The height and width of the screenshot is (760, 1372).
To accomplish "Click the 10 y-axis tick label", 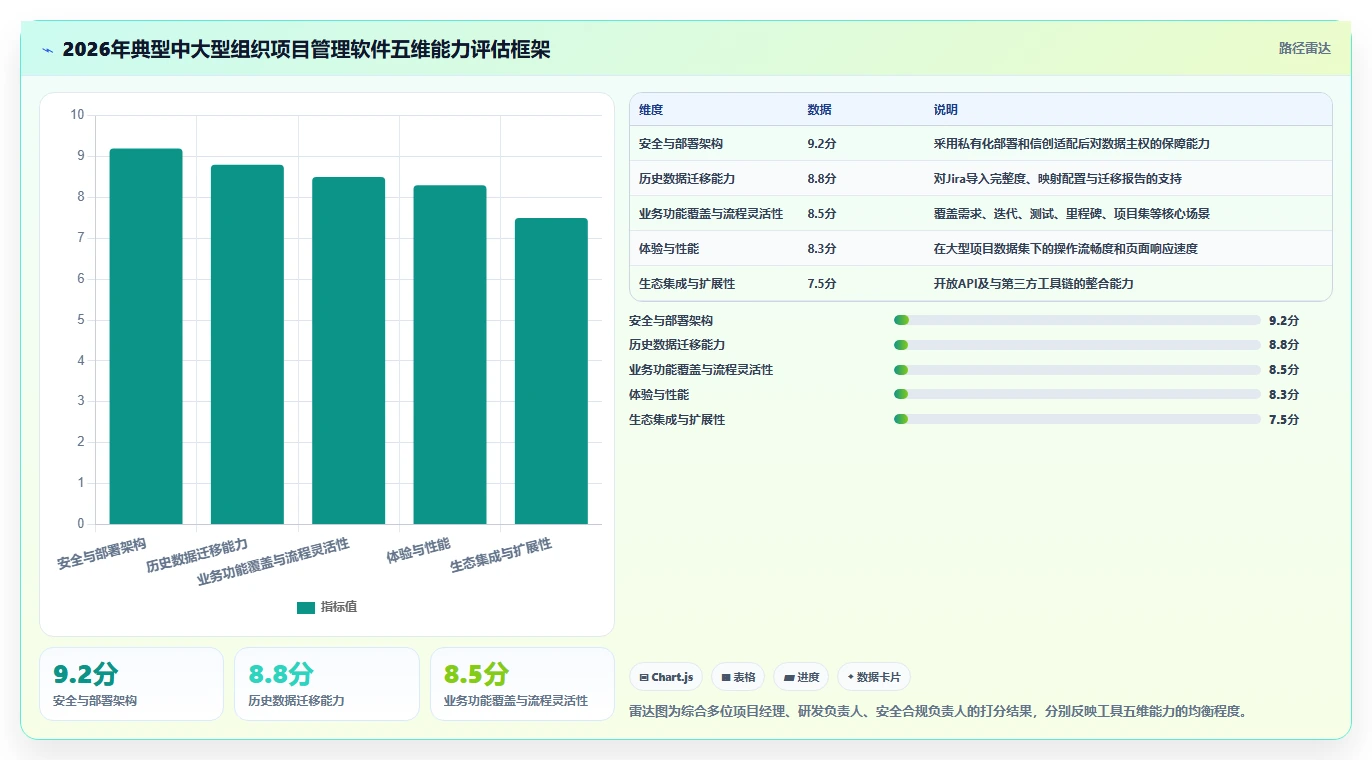I will pyautogui.click(x=77, y=115).
